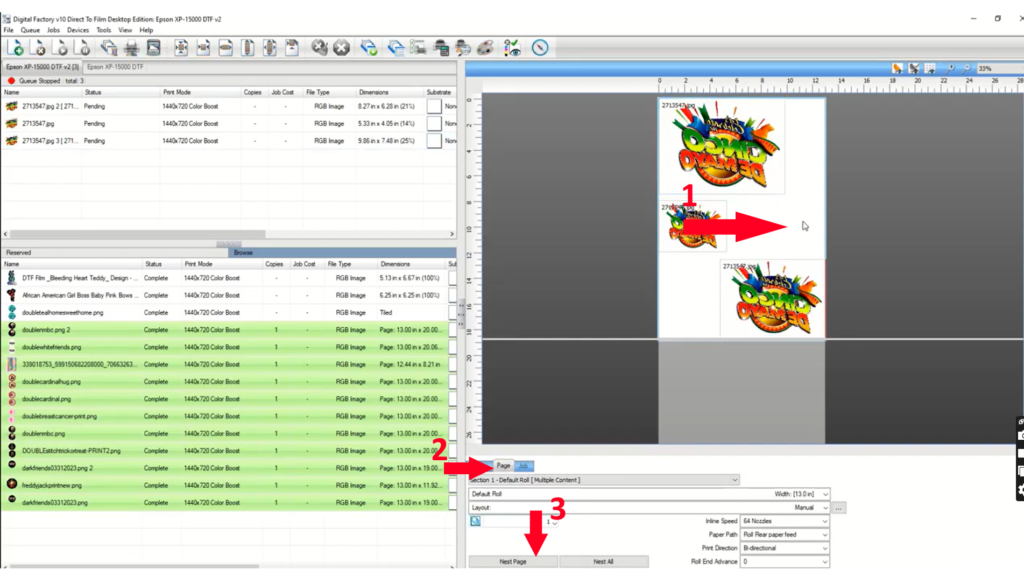The height and width of the screenshot is (576, 1024).
Task: Click thumbnail icon of 2713547.jpg 2 queue row
Action: click(11, 106)
